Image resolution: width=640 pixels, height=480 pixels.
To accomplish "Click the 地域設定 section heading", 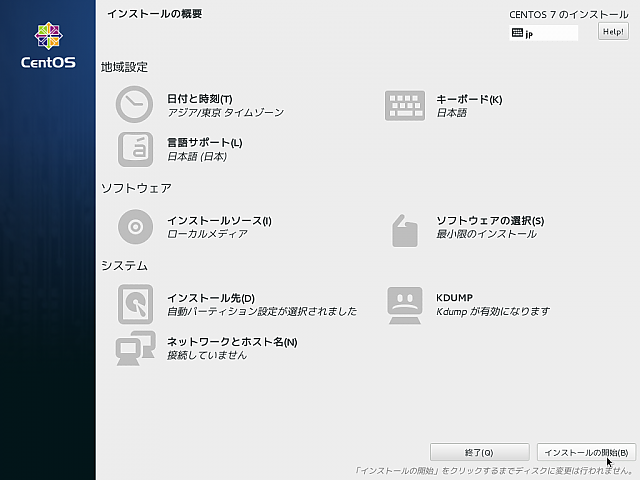I will click(x=124, y=67).
